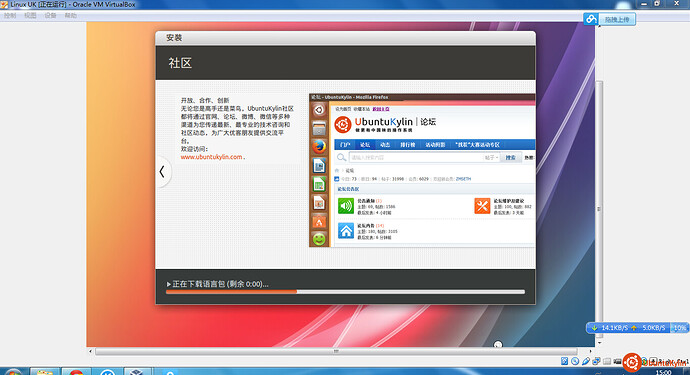This screenshot has height=375, width=690.
Task: Open the 帖子 dropdown in forum search
Action: click(x=491, y=157)
